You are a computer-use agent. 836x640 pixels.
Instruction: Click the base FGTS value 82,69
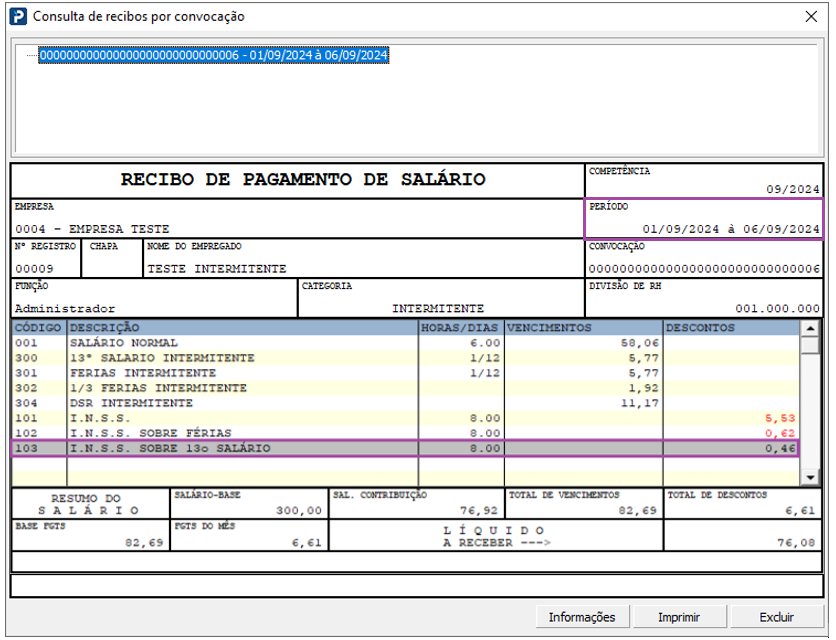pyautogui.click(x=144, y=543)
